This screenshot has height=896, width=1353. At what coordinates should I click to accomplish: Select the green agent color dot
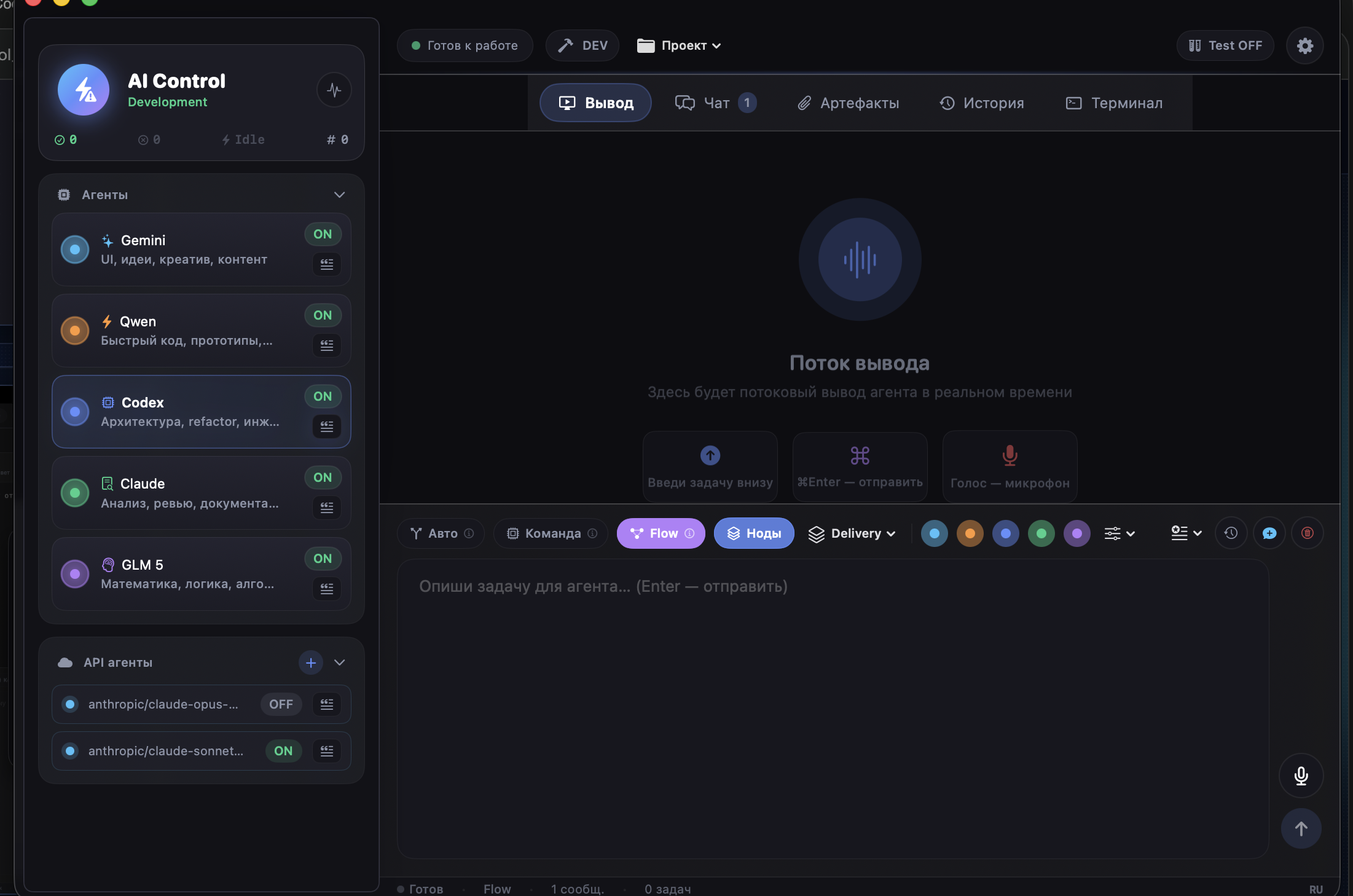[1041, 533]
